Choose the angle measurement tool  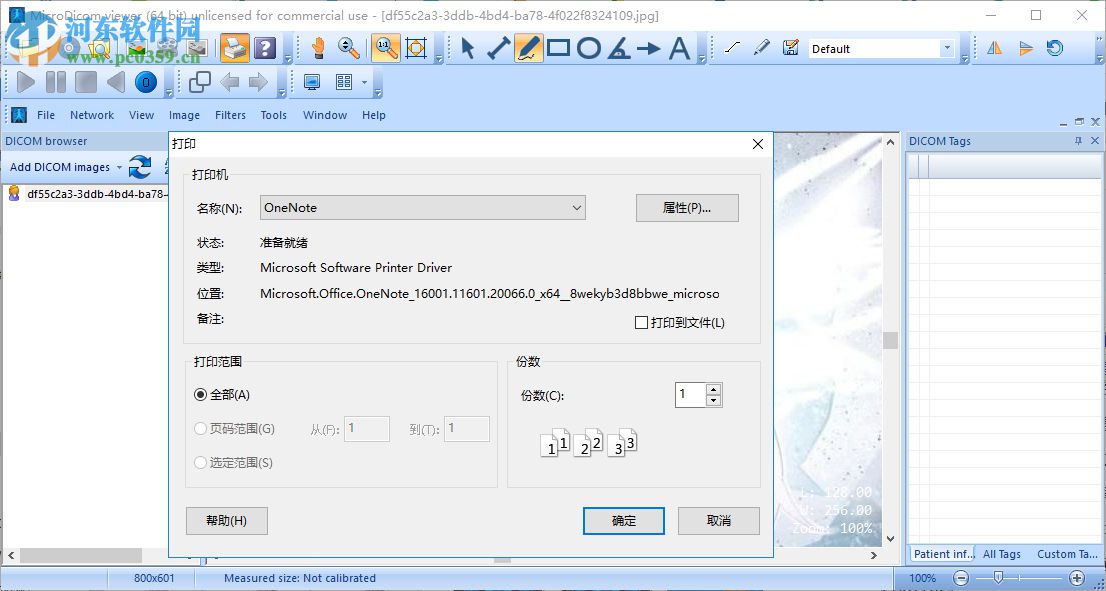point(617,47)
